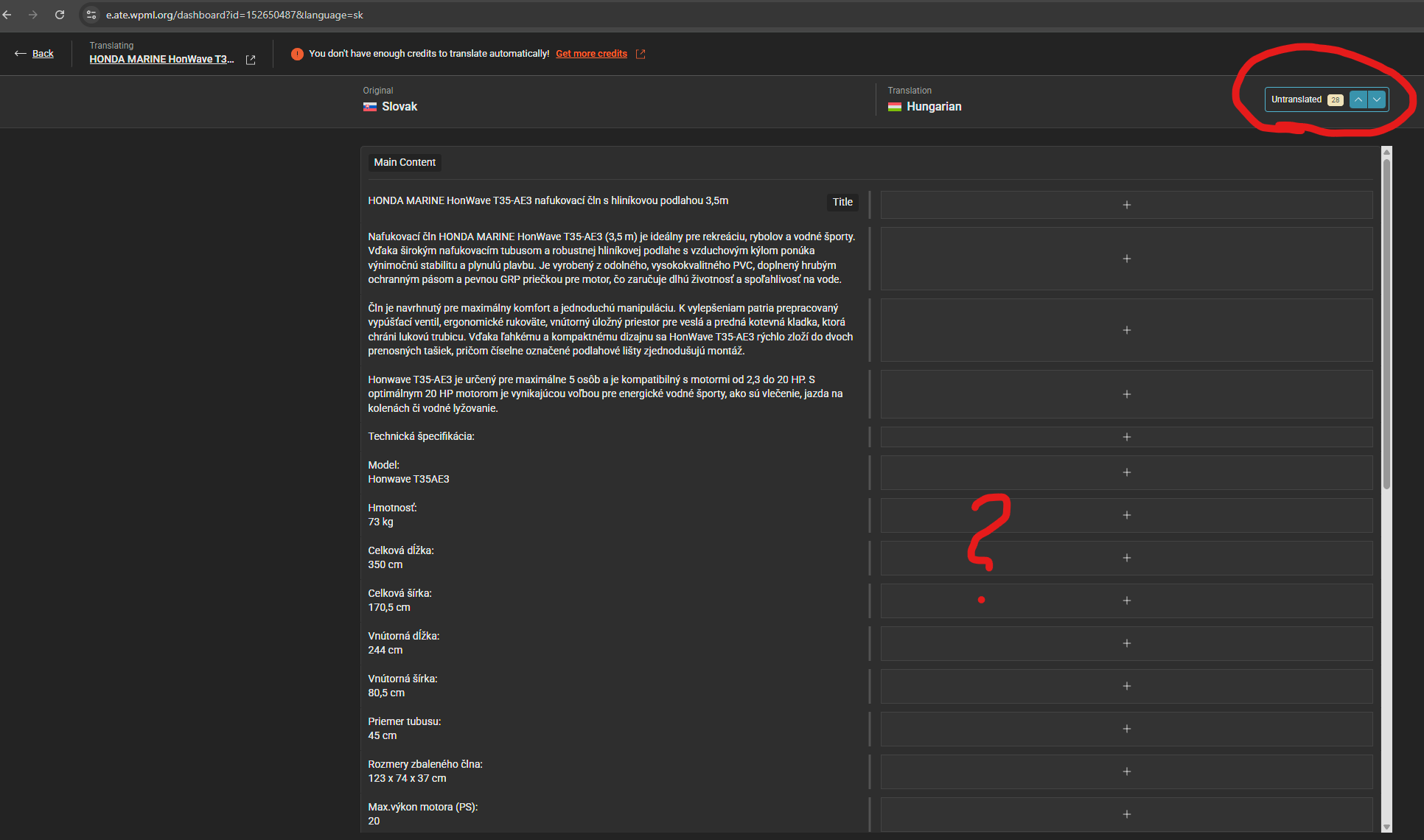Go back with browser back arrow
Viewport: 1424px width, 840px height.
(x=7, y=15)
